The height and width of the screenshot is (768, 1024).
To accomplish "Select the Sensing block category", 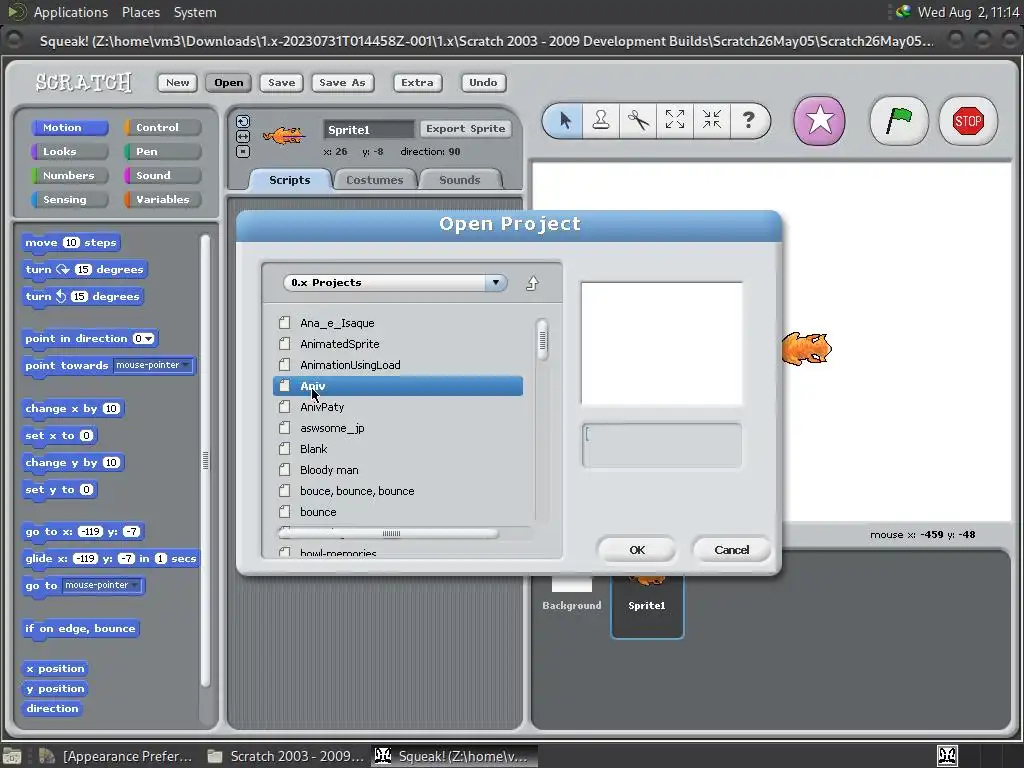I will 69,200.
